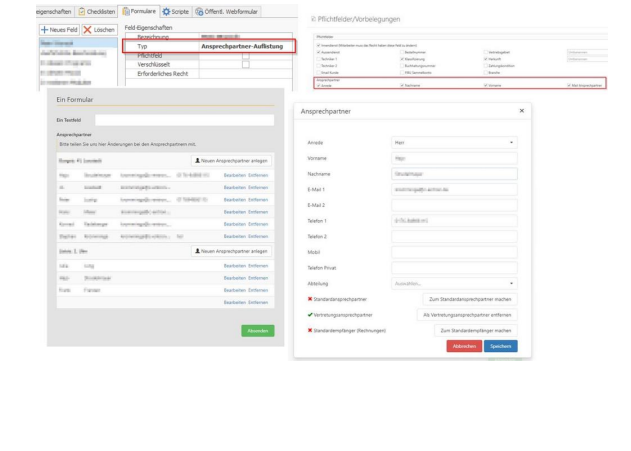Click Als Vertretungsansprechpartner entfernen

click(464, 314)
